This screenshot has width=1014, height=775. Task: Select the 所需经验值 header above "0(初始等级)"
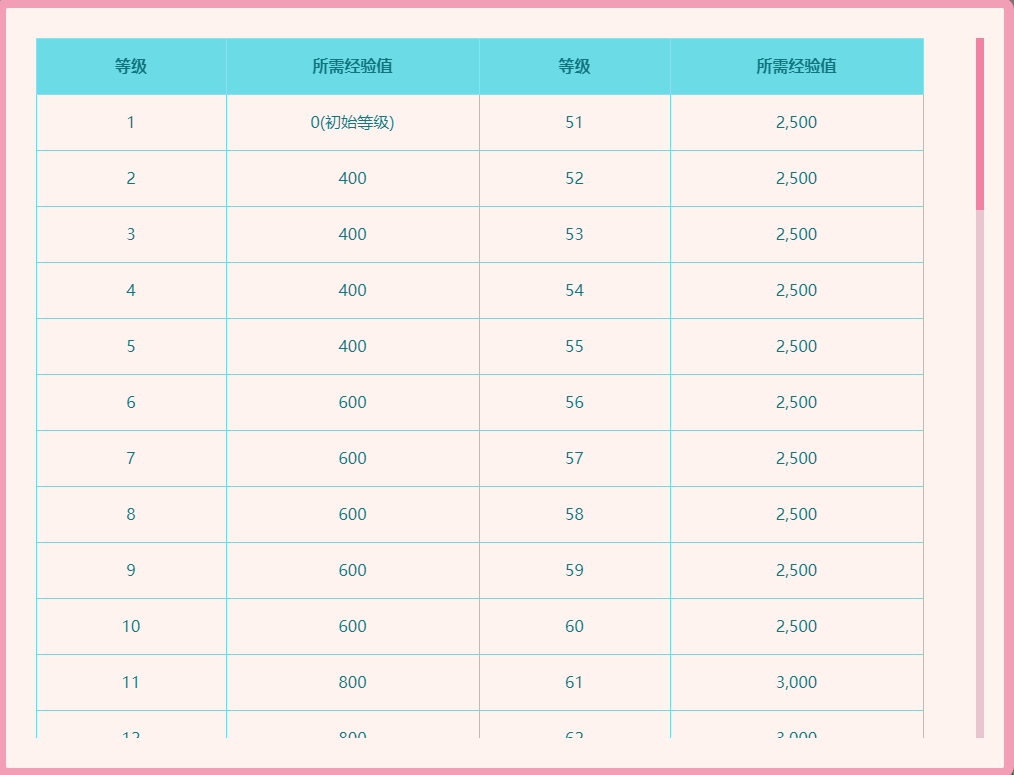(352, 67)
